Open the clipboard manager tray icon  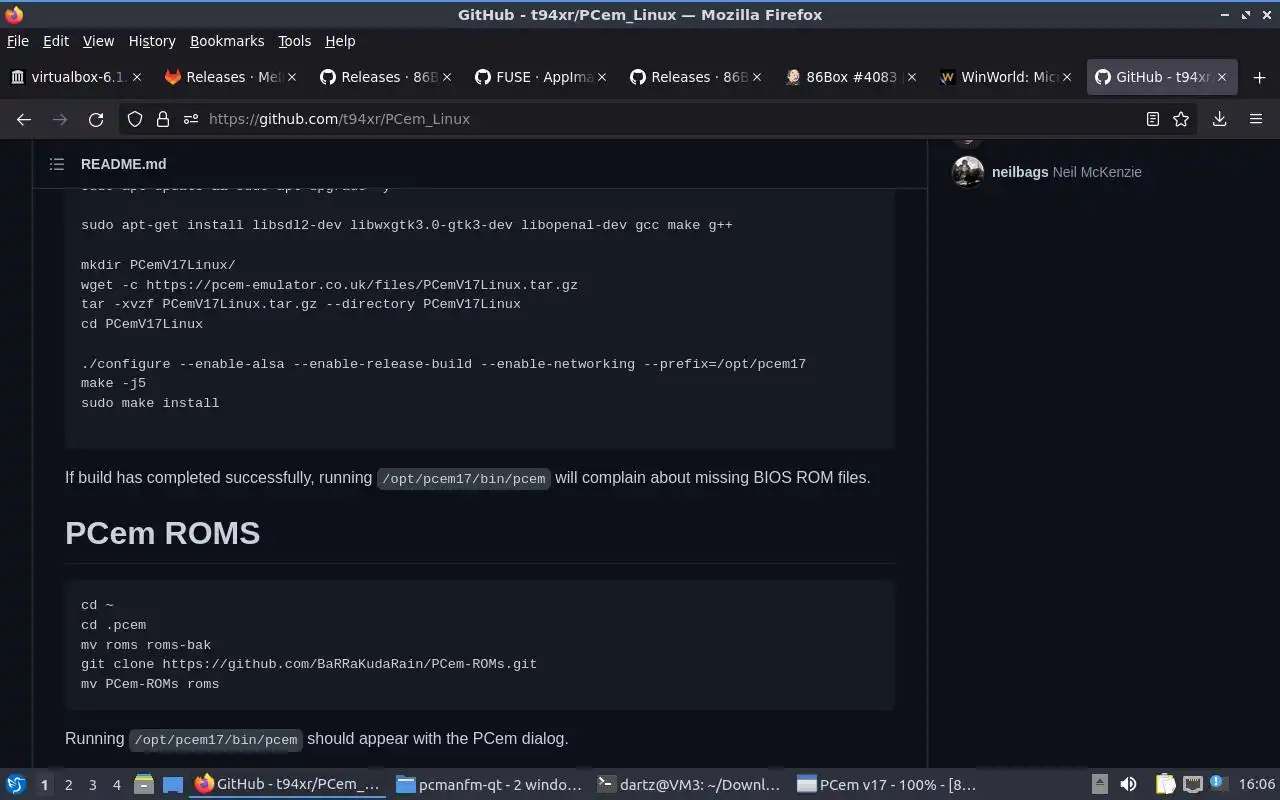pyautogui.click(x=1165, y=785)
